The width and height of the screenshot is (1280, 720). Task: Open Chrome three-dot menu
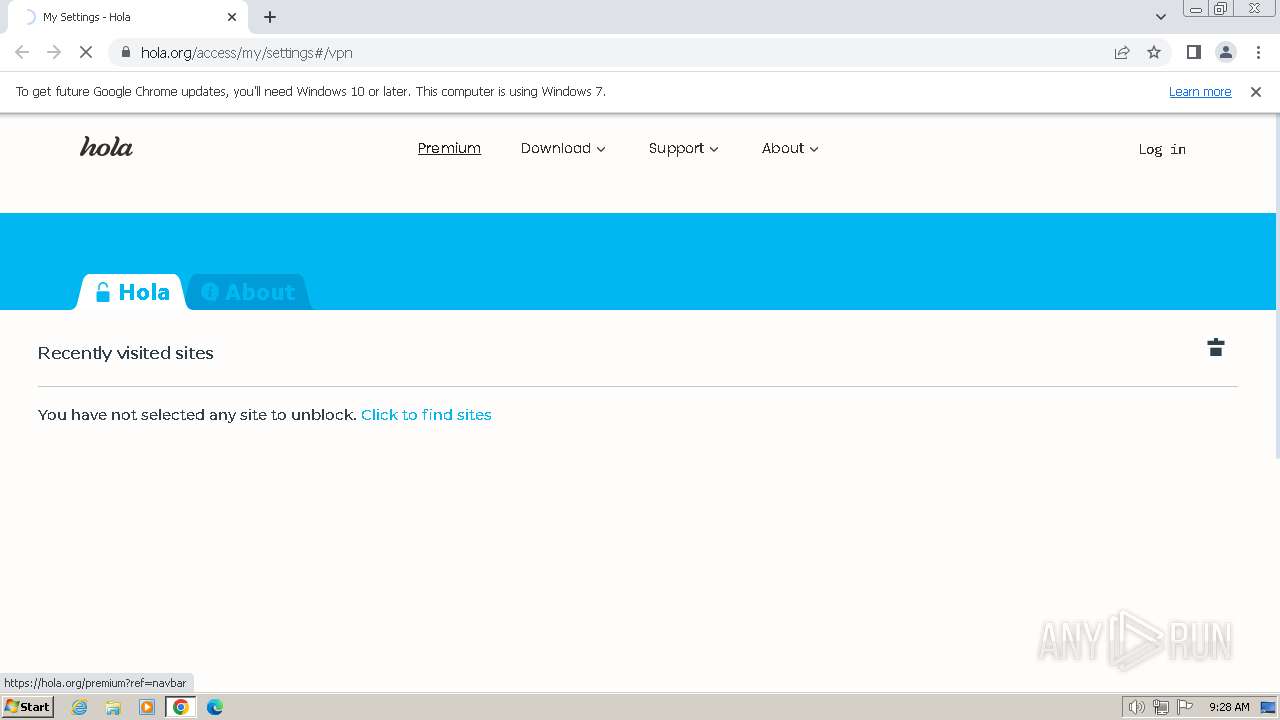(x=1258, y=52)
